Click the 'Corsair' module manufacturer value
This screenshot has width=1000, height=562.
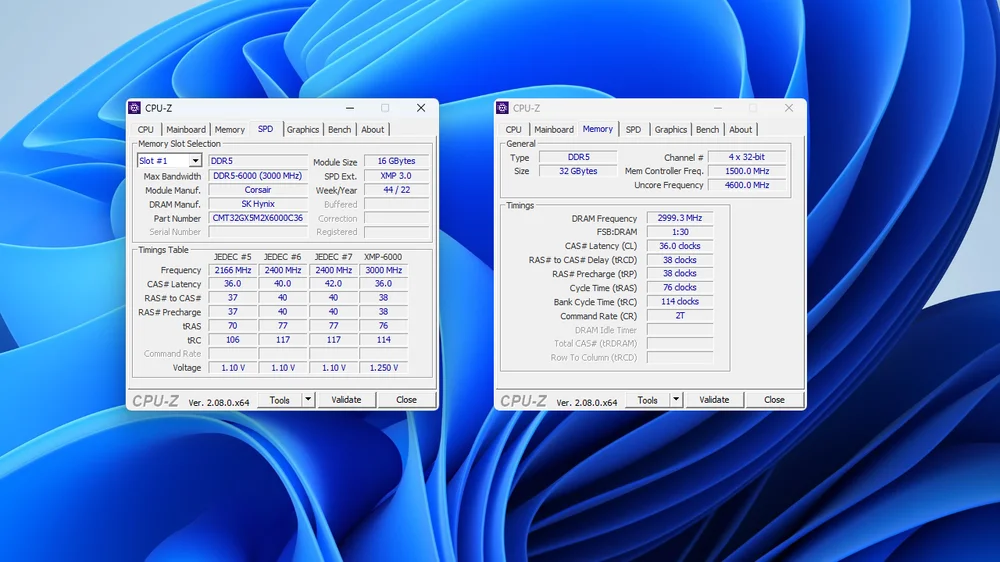[258, 189]
